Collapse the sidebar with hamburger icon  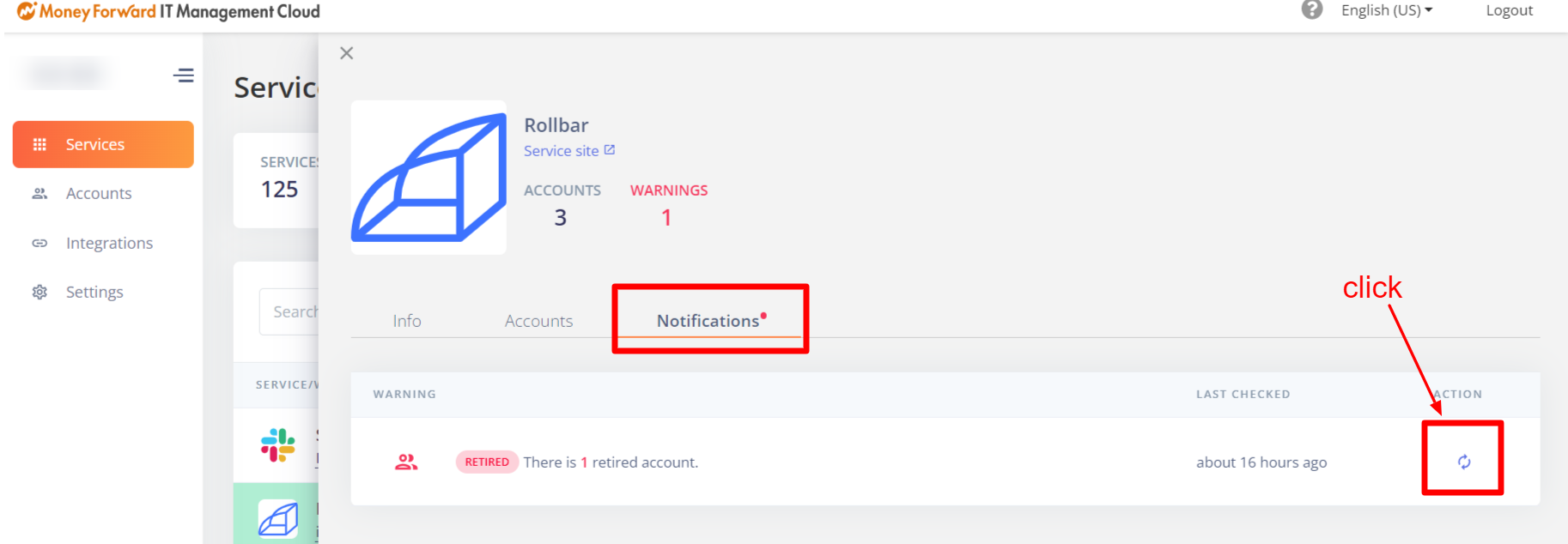(183, 76)
